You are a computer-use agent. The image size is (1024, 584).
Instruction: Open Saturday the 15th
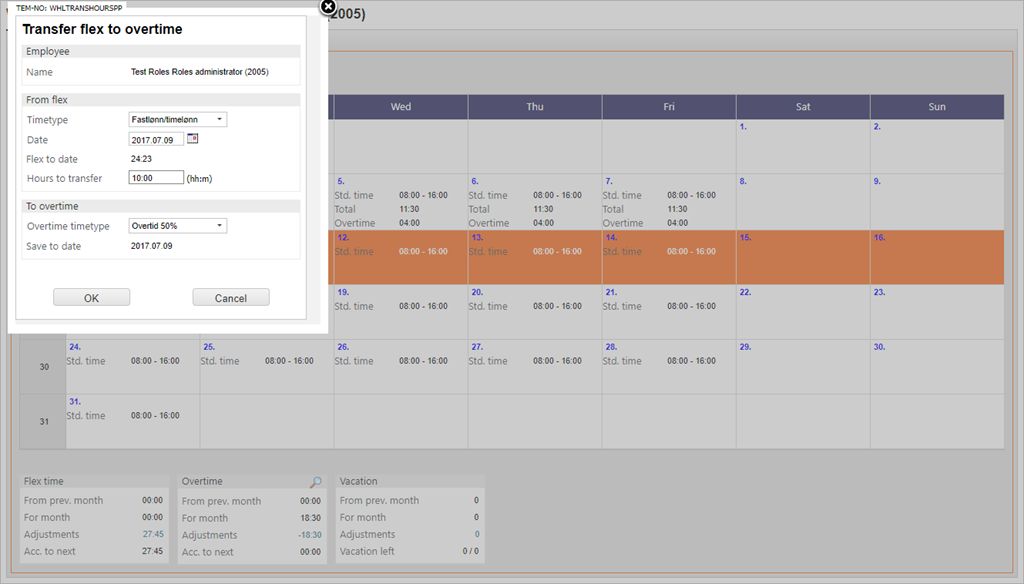745,238
